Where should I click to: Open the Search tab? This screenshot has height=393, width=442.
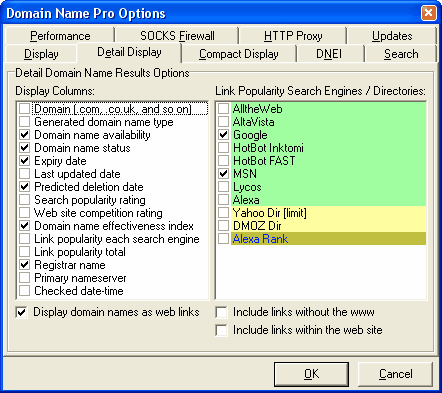(x=401, y=54)
